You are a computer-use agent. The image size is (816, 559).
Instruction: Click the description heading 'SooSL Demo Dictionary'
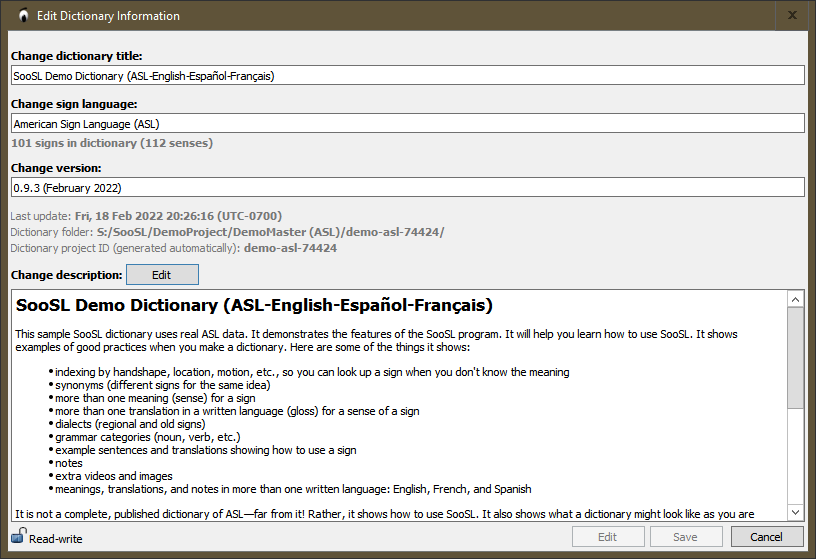[x=254, y=305]
